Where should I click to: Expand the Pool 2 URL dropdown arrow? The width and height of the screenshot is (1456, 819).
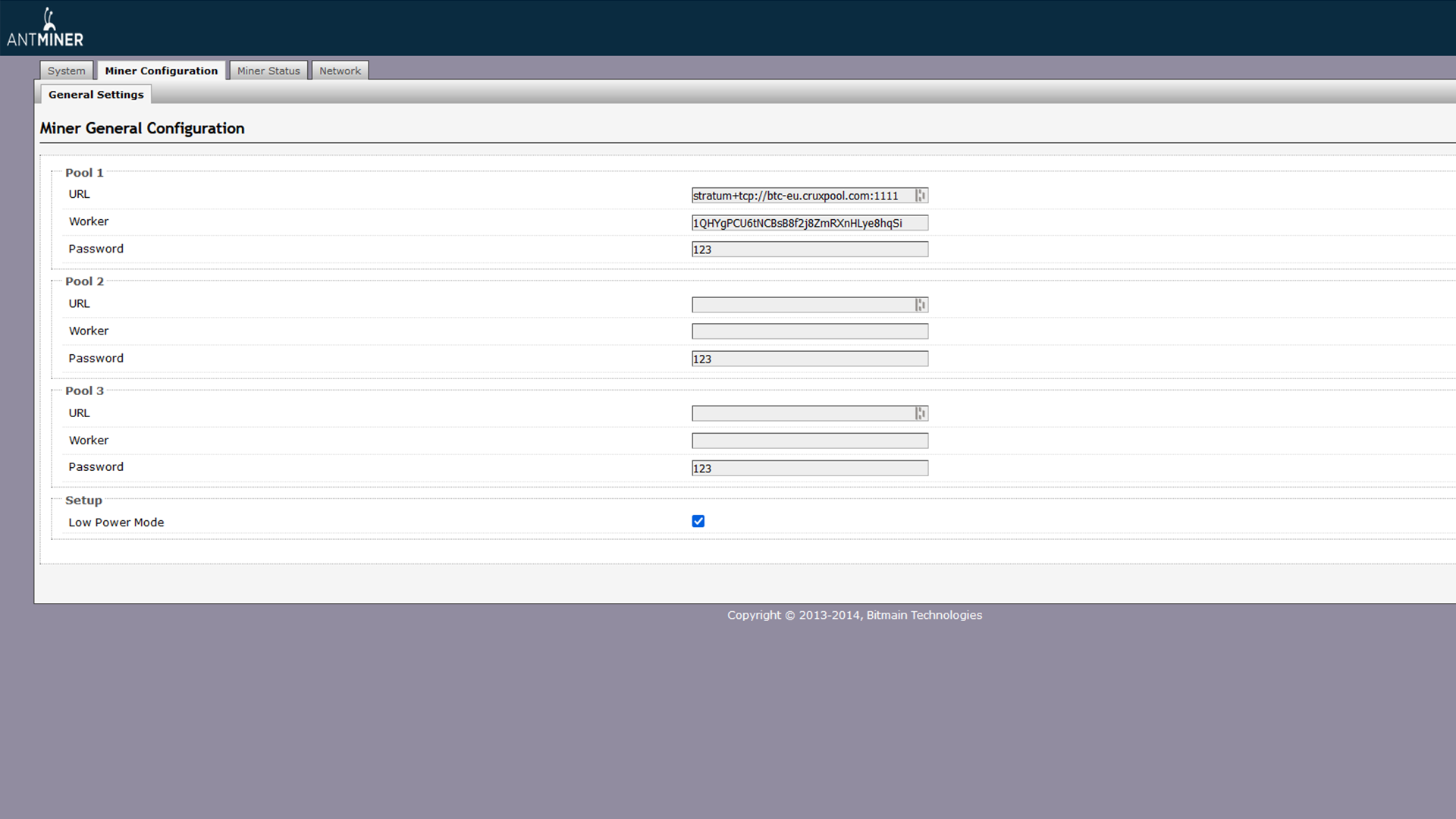pyautogui.click(x=921, y=305)
